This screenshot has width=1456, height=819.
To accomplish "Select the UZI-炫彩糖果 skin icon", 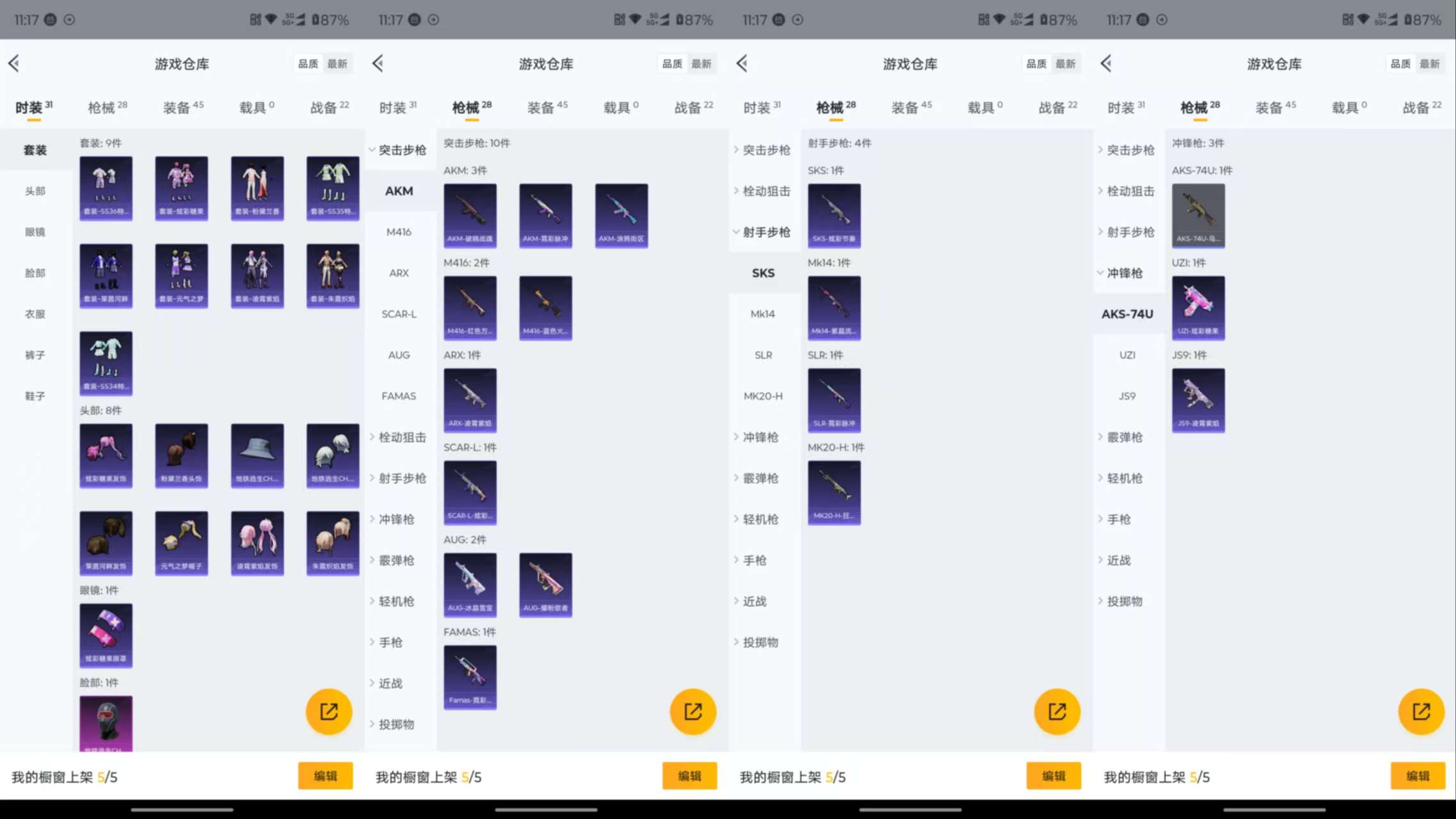I will tap(1198, 308).
